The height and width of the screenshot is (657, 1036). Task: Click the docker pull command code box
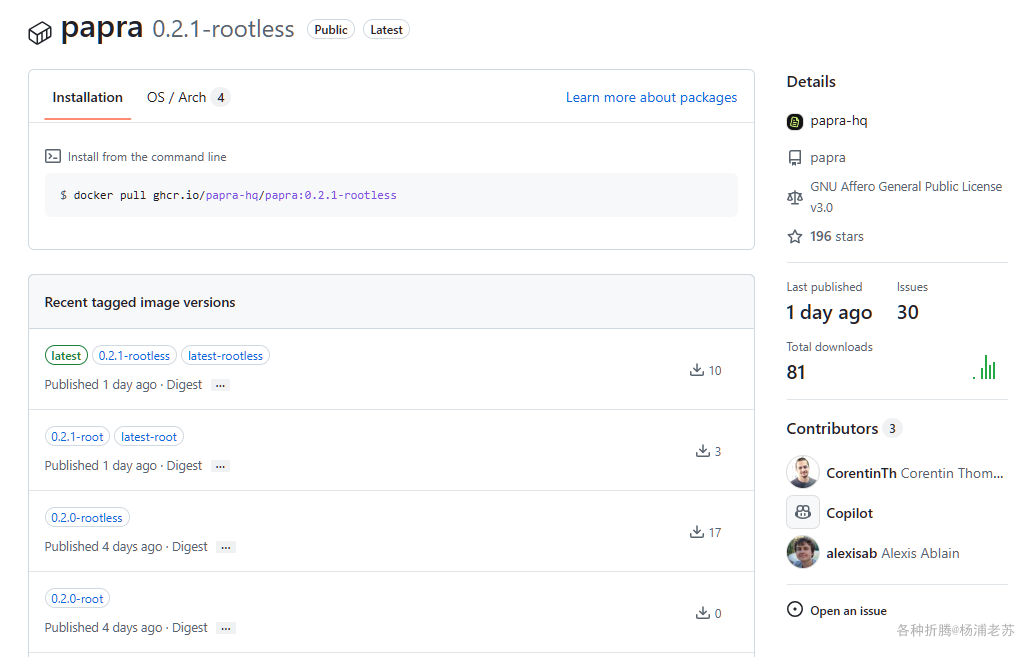pyautogui.click(x=391, y=195)
